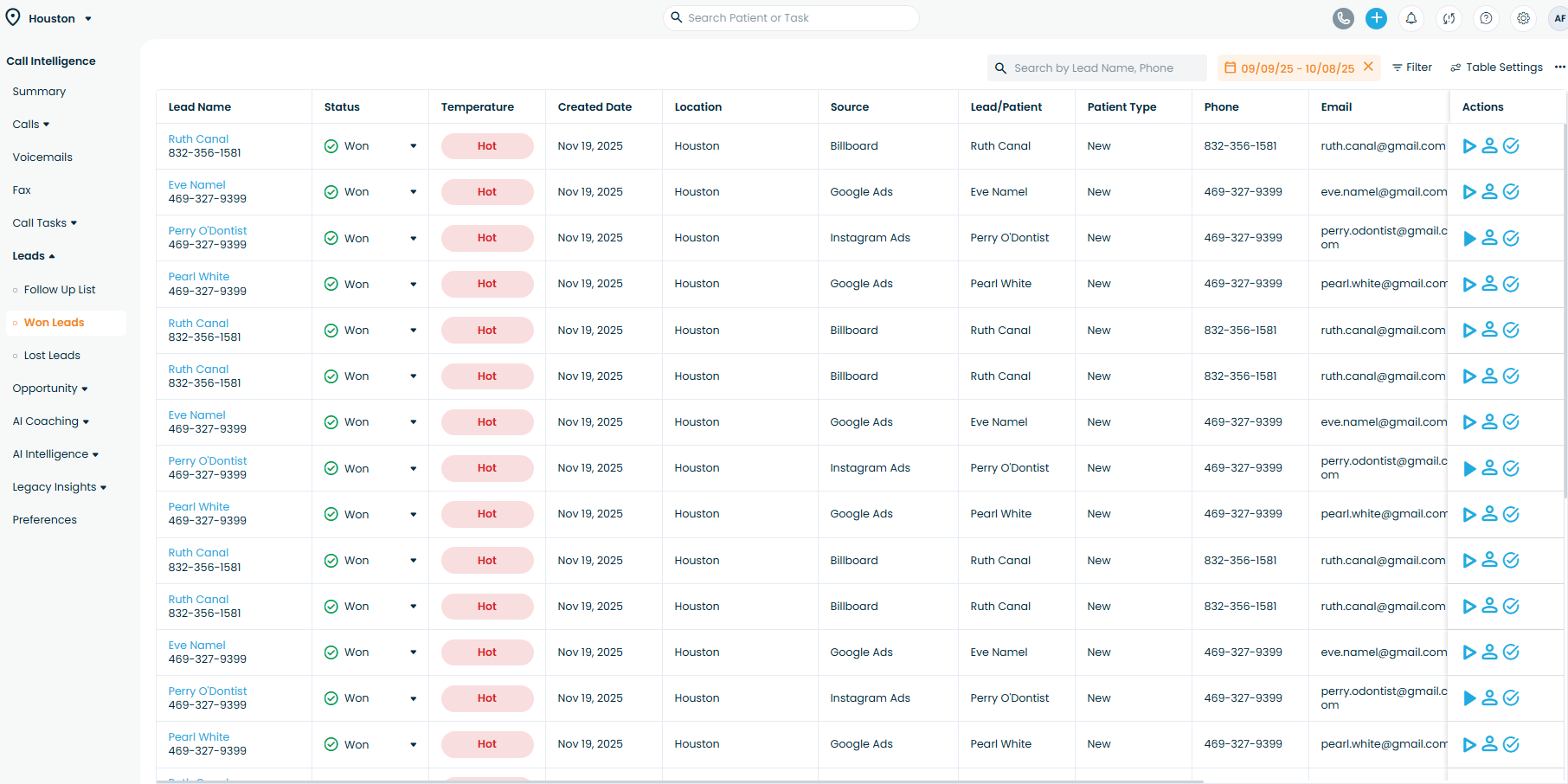
Task: Clear the 09/09/25 - 10/08/25 date range
Action: point(1368,67)
